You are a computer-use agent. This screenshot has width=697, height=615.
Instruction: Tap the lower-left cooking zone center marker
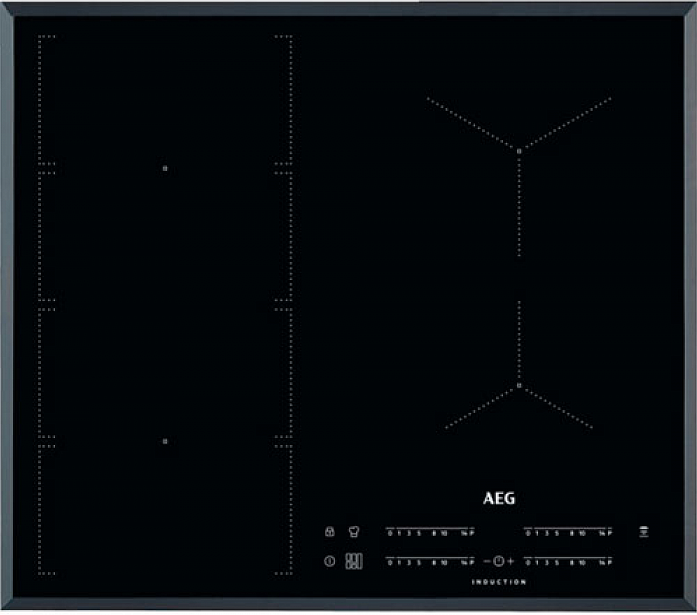tap(165, 440)
